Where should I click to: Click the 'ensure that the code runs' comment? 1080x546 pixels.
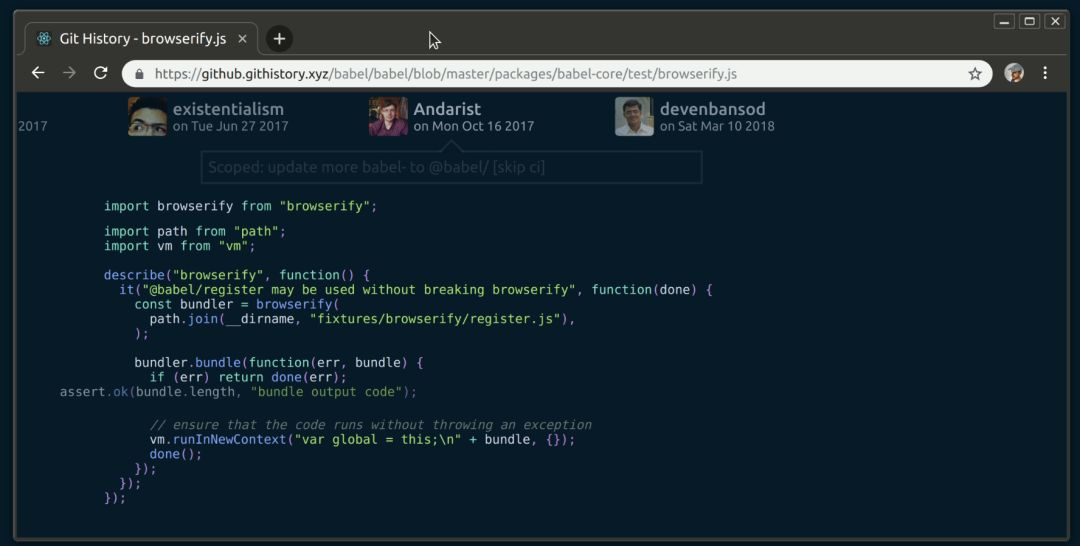(x=371, y=425)
